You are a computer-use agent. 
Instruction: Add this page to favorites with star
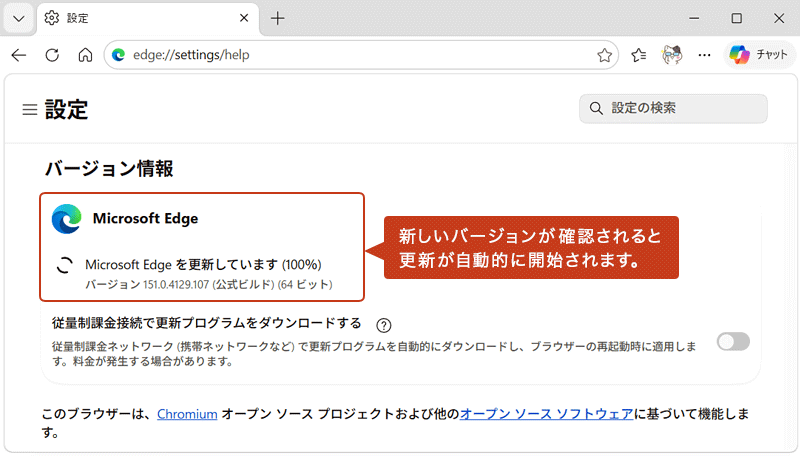click(x=604, y=55)
